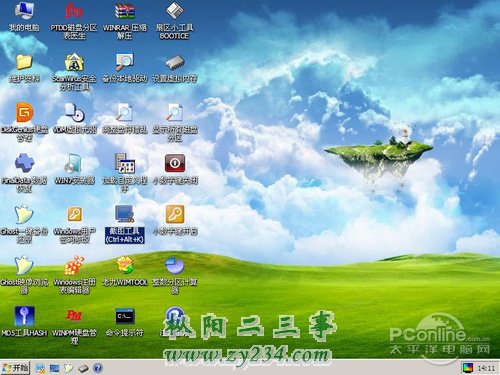Open the virtual memory settings chip icon
Image resolution: width=500 pixels, height=375 pixels.
point(174,62)
